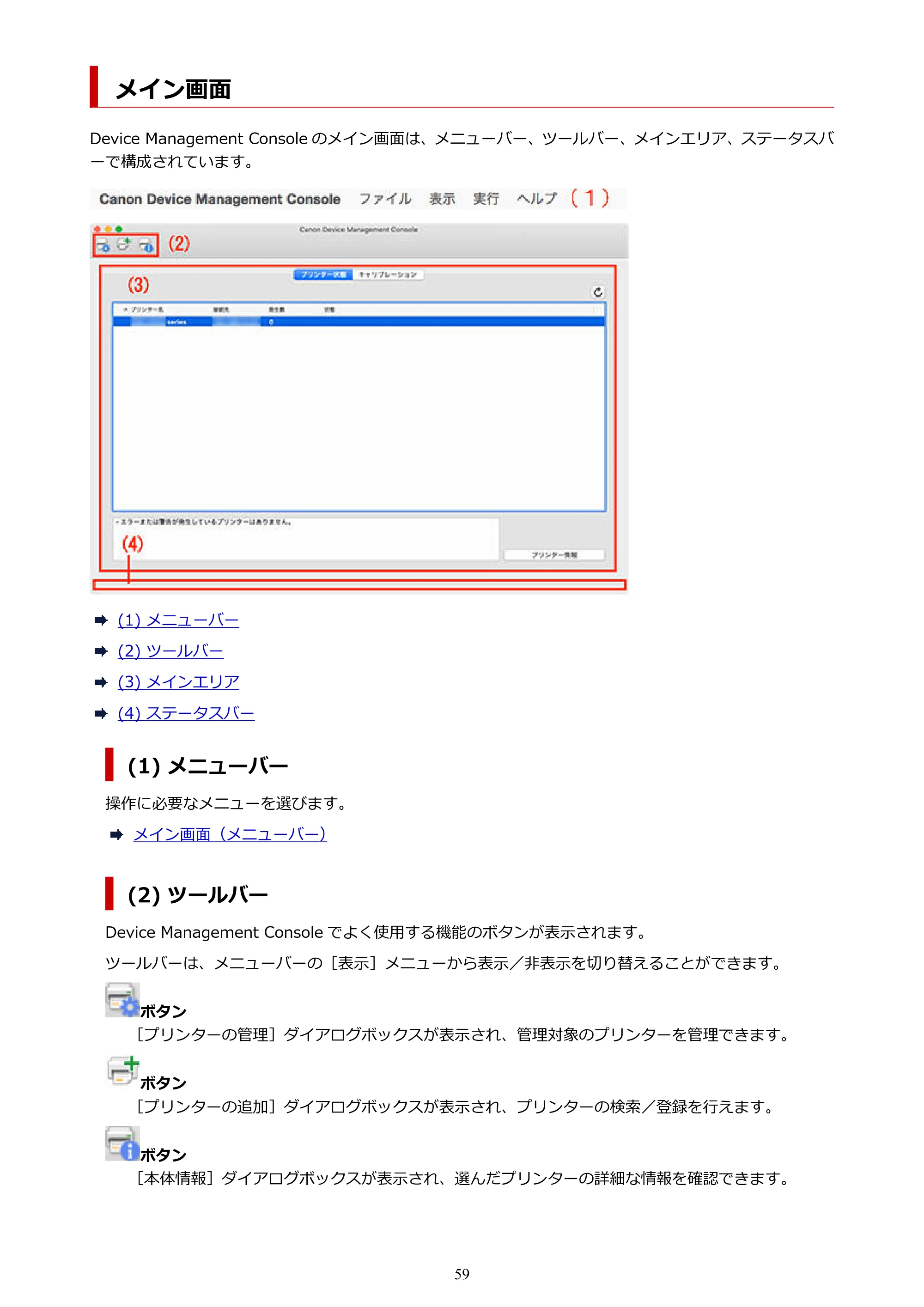Follow the (4) ステータスバー link
This screenshot has width=924, height=1307.
[x=186, y=713]
